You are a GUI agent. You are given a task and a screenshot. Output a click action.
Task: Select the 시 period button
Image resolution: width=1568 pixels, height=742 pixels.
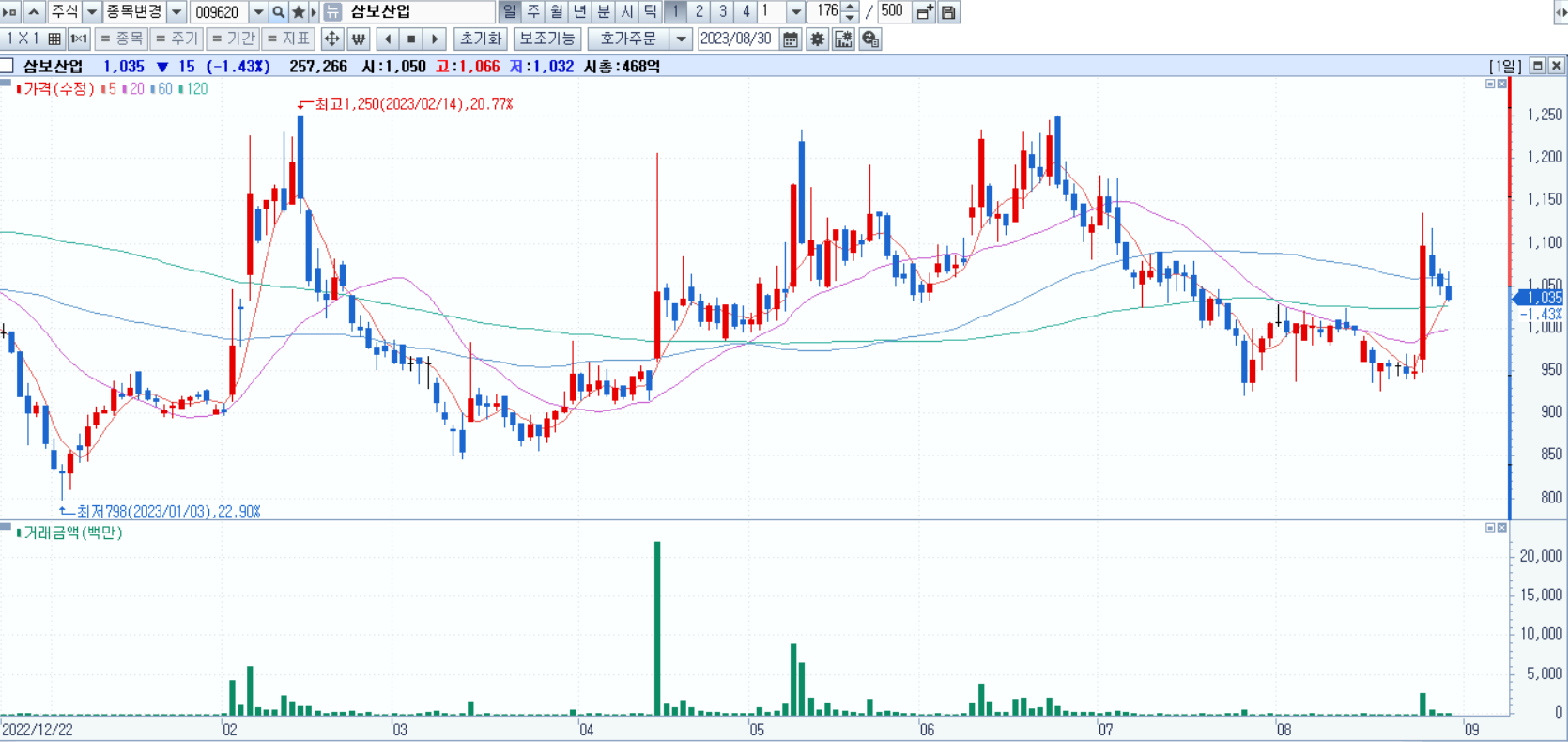[x=627, y=12]
